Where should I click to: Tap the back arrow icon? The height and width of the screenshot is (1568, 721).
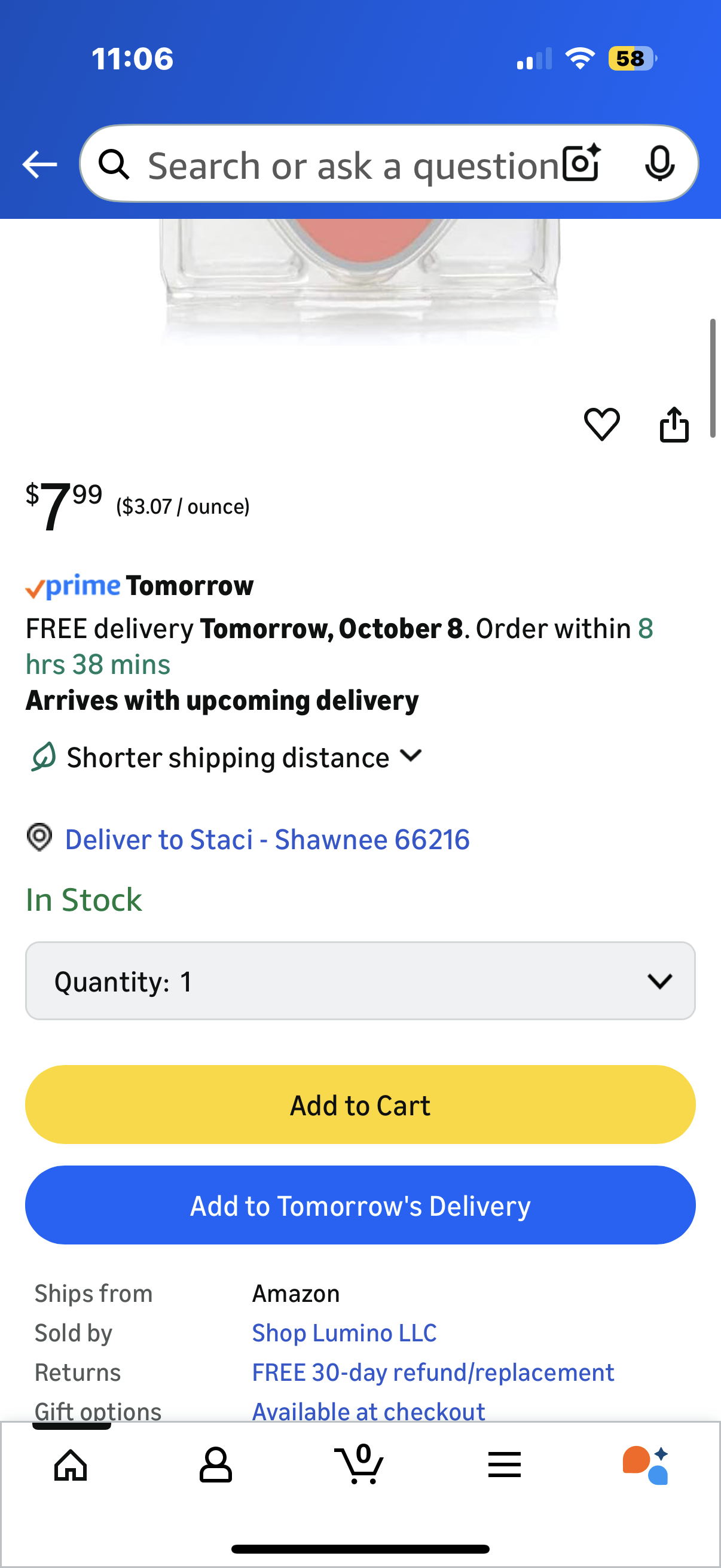pos(39,164)
